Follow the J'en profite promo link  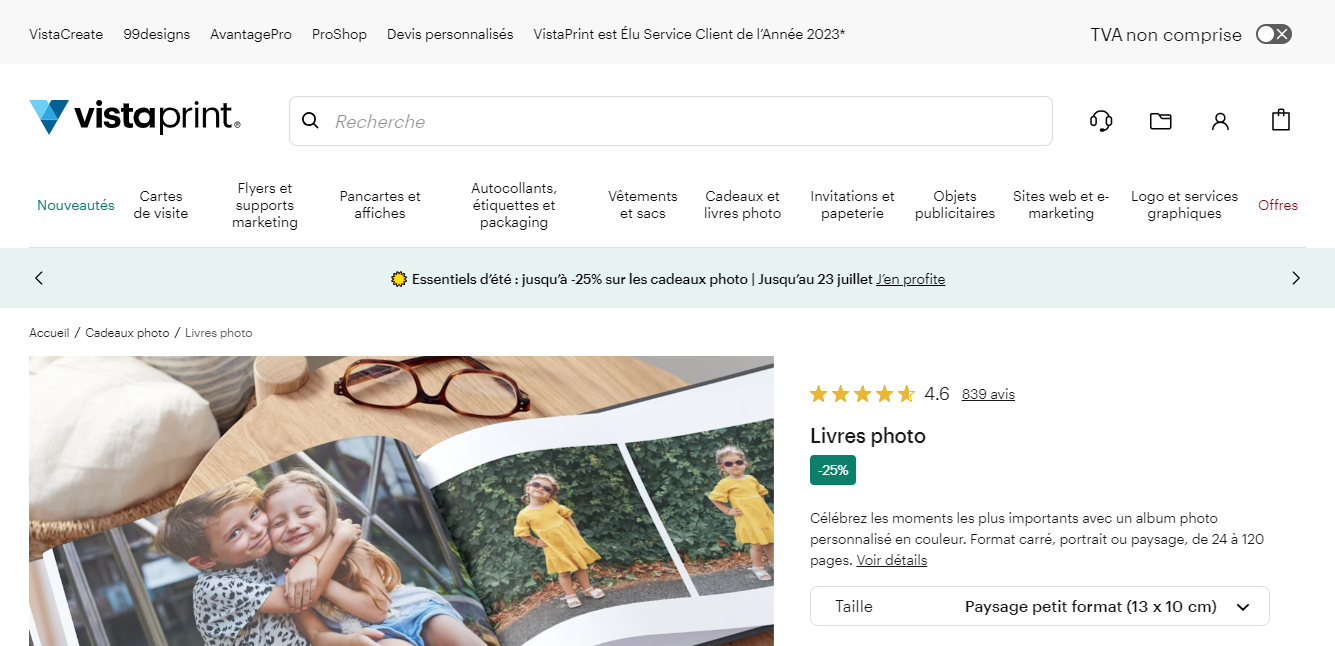click(x=910, y=279)
